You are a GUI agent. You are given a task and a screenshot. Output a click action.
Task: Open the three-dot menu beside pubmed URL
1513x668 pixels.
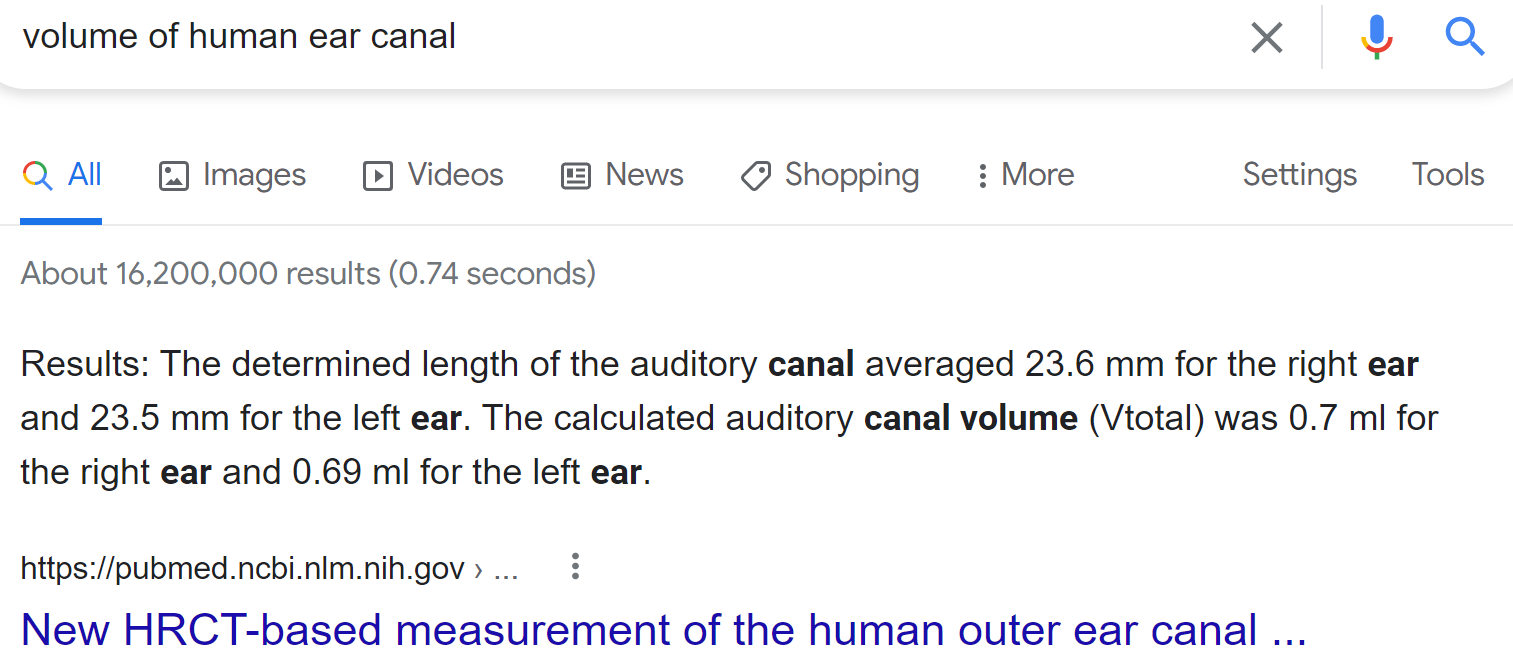[x=575, y=567]
